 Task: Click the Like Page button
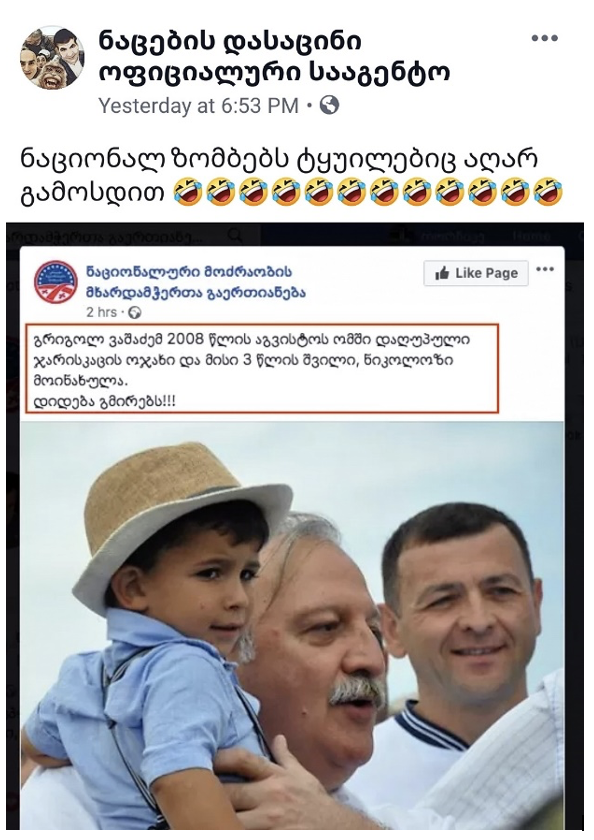click(476, 274)
